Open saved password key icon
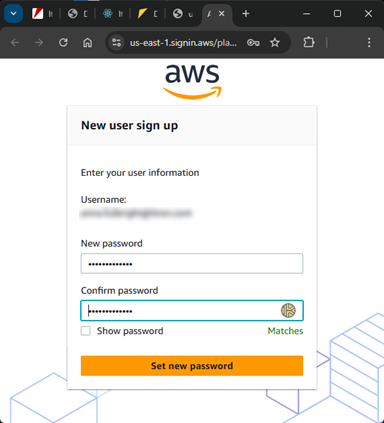This screenshot has width=384, height=423. [x=253, y=43]
